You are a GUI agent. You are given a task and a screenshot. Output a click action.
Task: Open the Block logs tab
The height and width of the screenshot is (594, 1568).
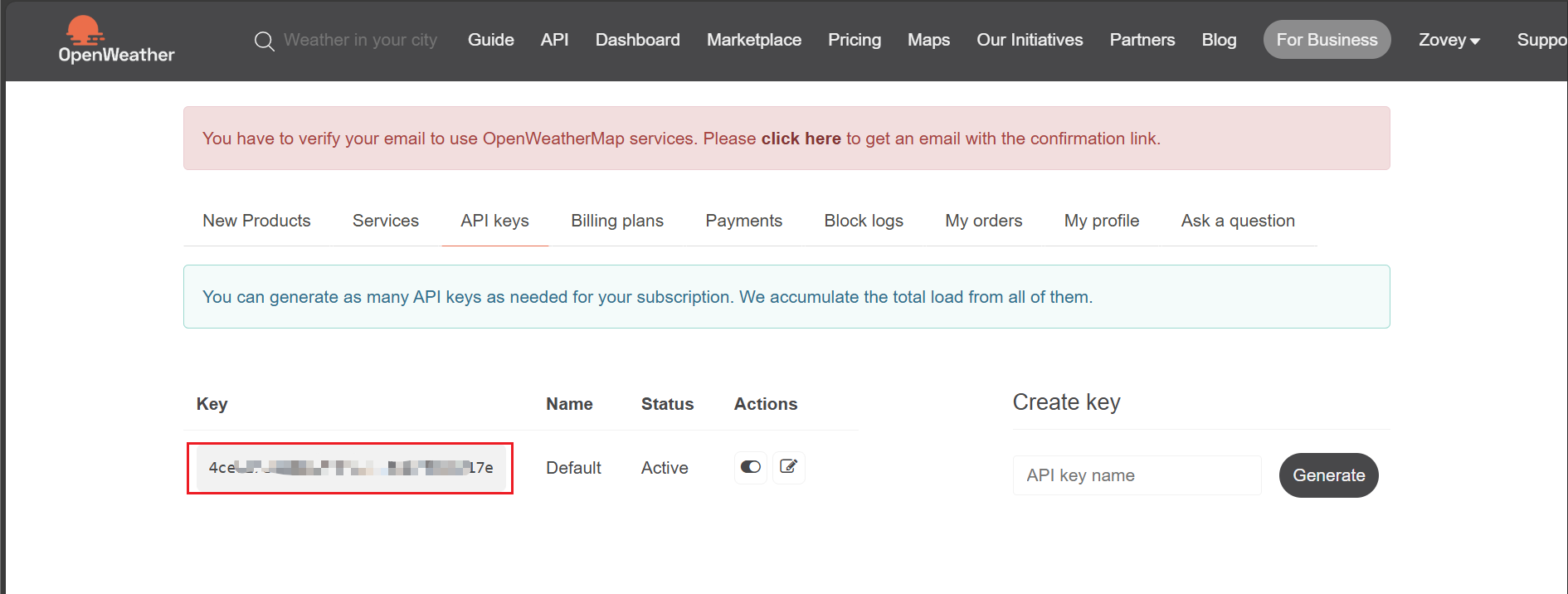(x=863, y=221)
